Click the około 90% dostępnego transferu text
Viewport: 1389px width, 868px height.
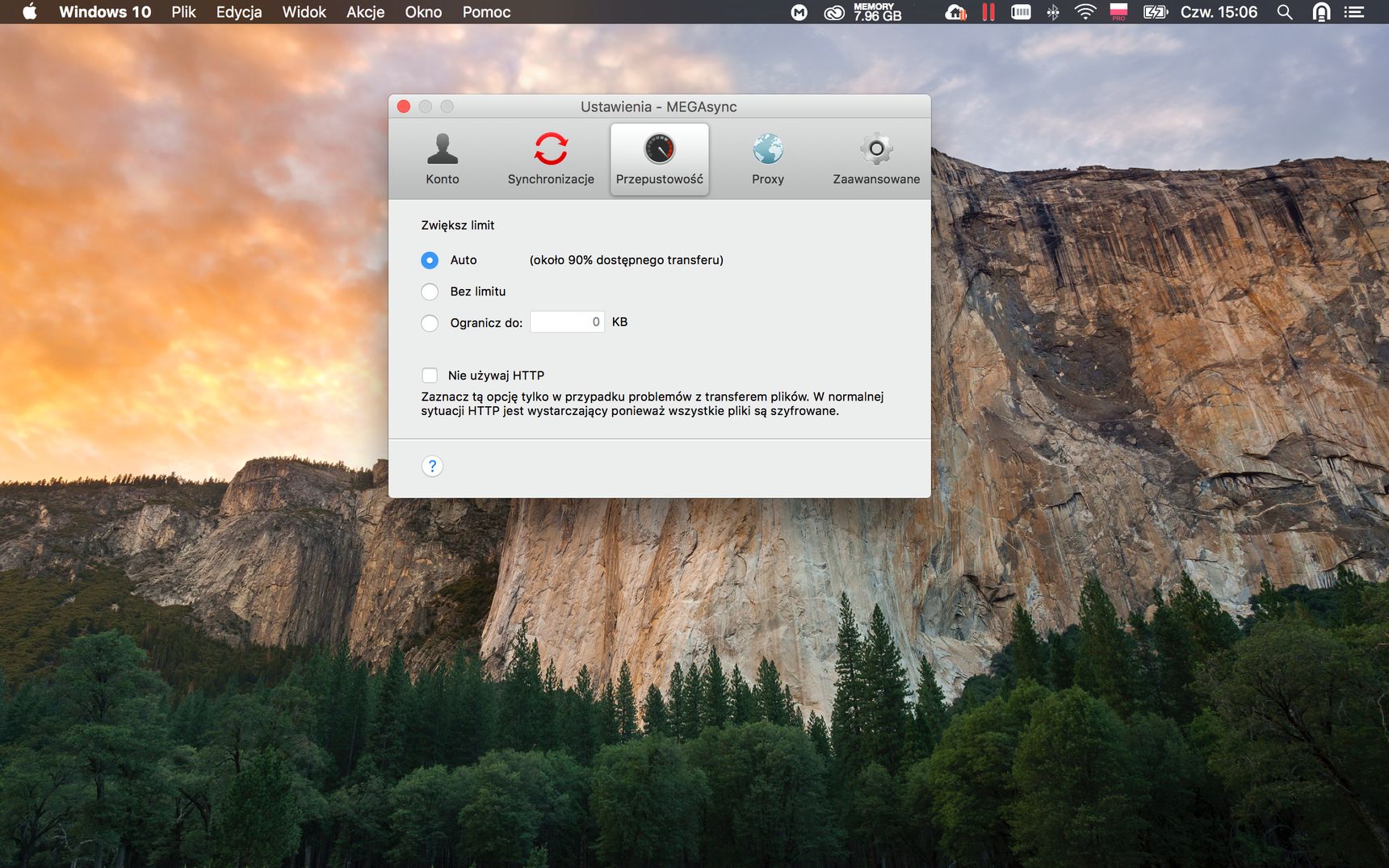[x=627, y=260]
